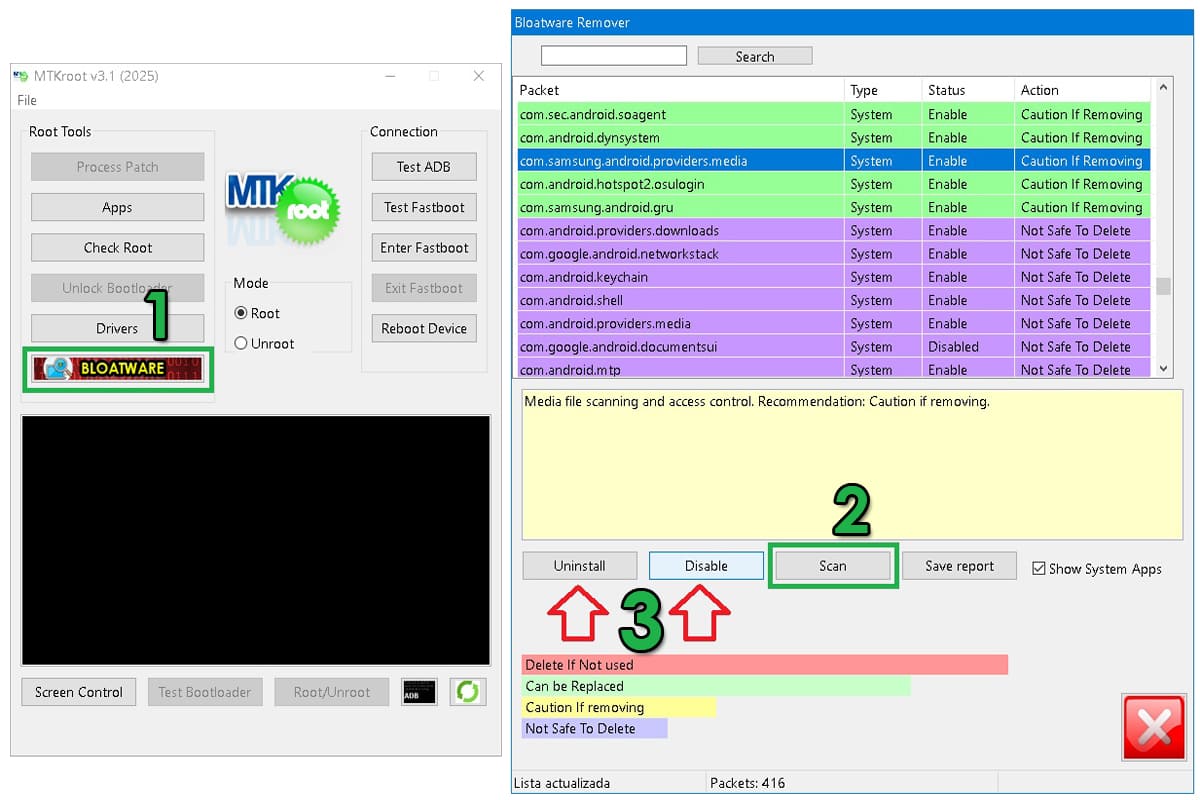Select the com.google.android.documentsui row
The image size is (1200, 800).
click(x=833, y=347)
